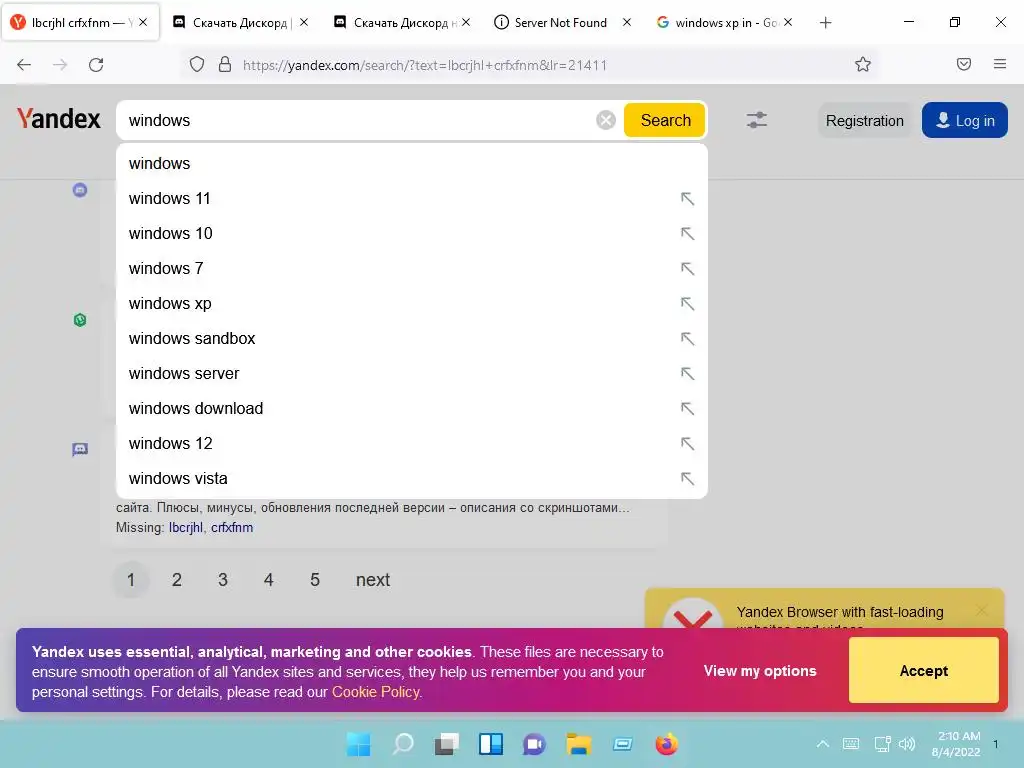Image resolution: width=1024 pixels, height=768 pixels.
Task: Save to Pocket icon in toolbar
Action: tap(963, 64)
